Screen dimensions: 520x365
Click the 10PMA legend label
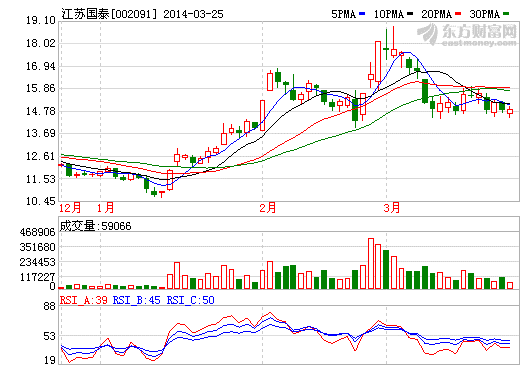[x=389, y=14]
